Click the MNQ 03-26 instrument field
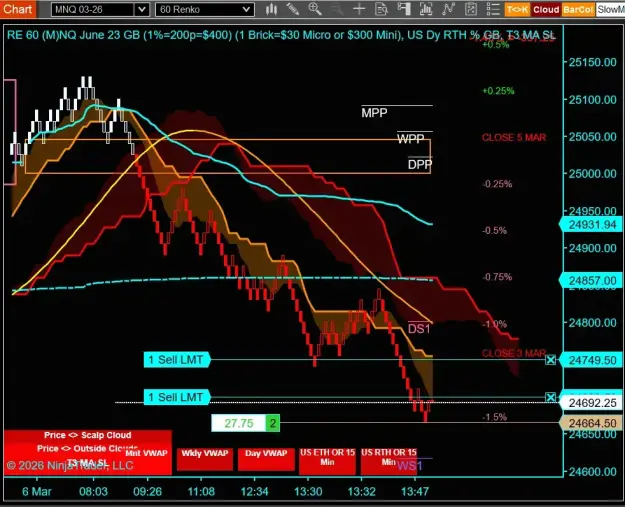Screen dimensions: 625x507 point(93,10)
